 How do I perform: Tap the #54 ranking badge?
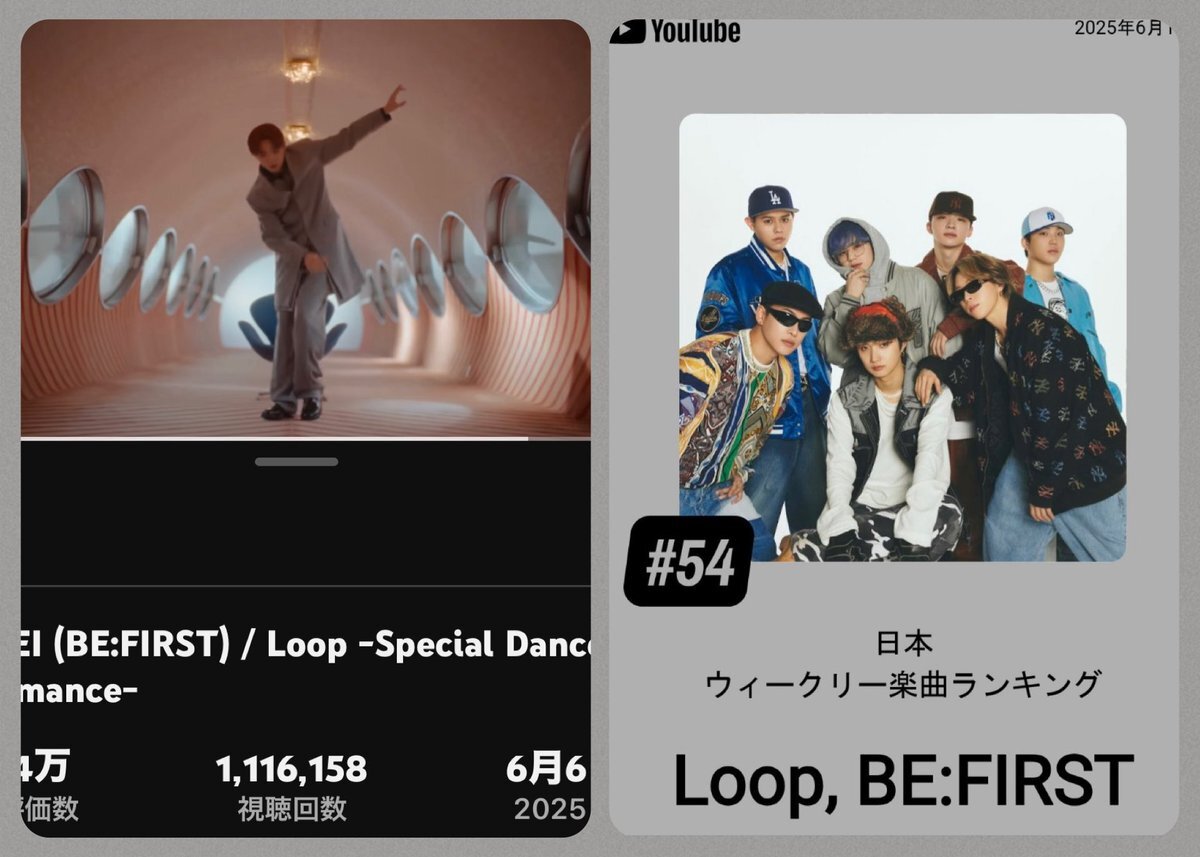point(689,562)
